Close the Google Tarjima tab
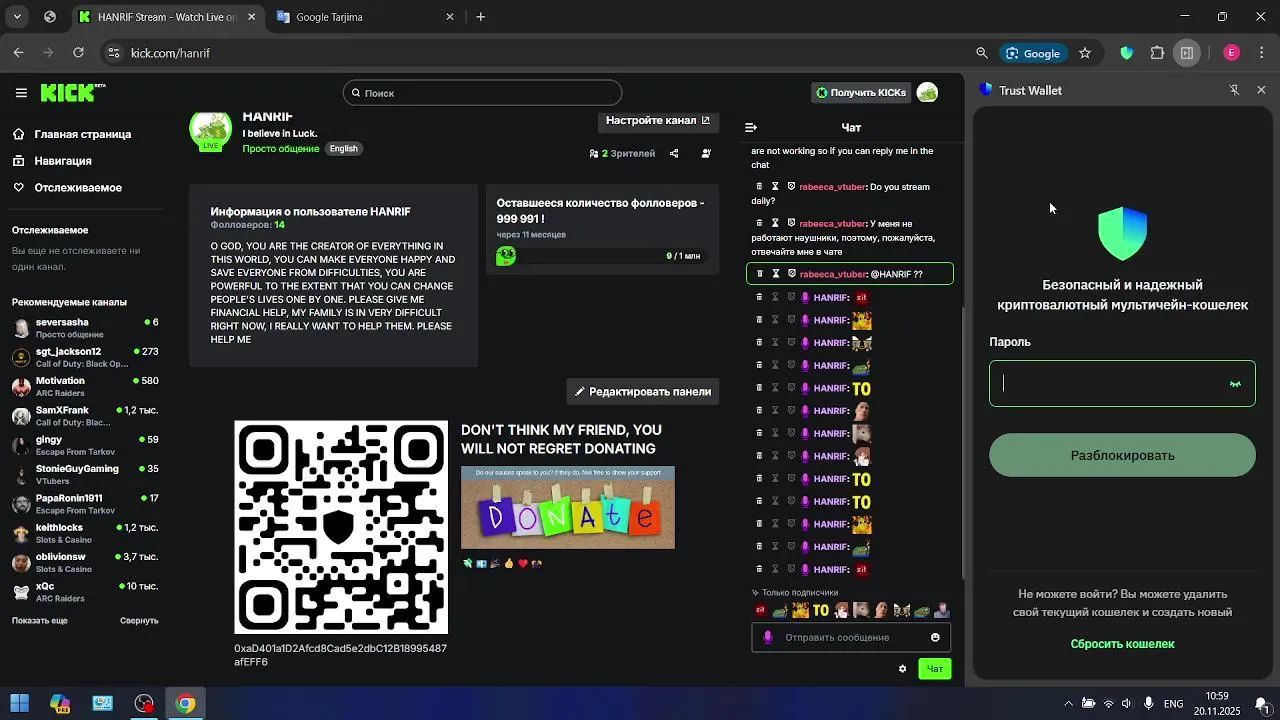Viewport: 1280px width, 720px height. (450, 17)
